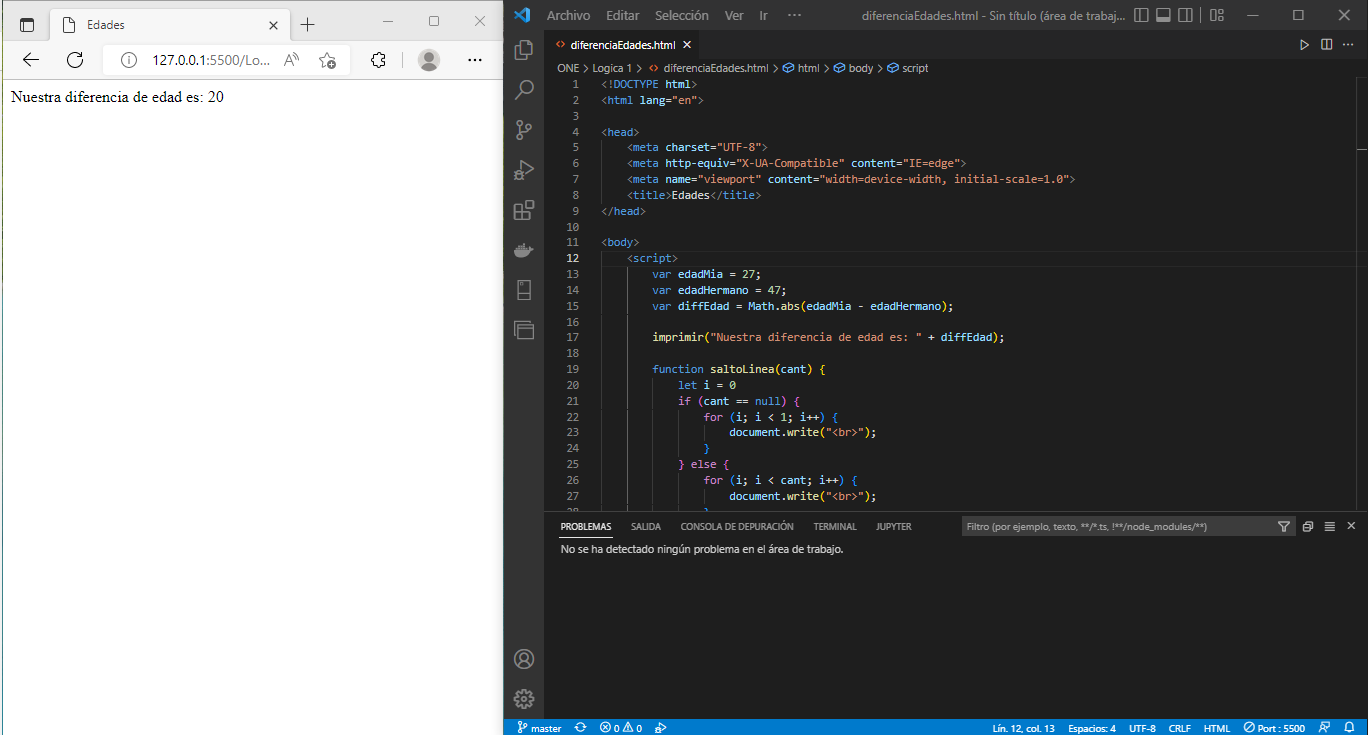The width and height of the screenshot is (1368, 735).
Task: Change the UTF-8 encoding setting
Action: (1143, 728)
